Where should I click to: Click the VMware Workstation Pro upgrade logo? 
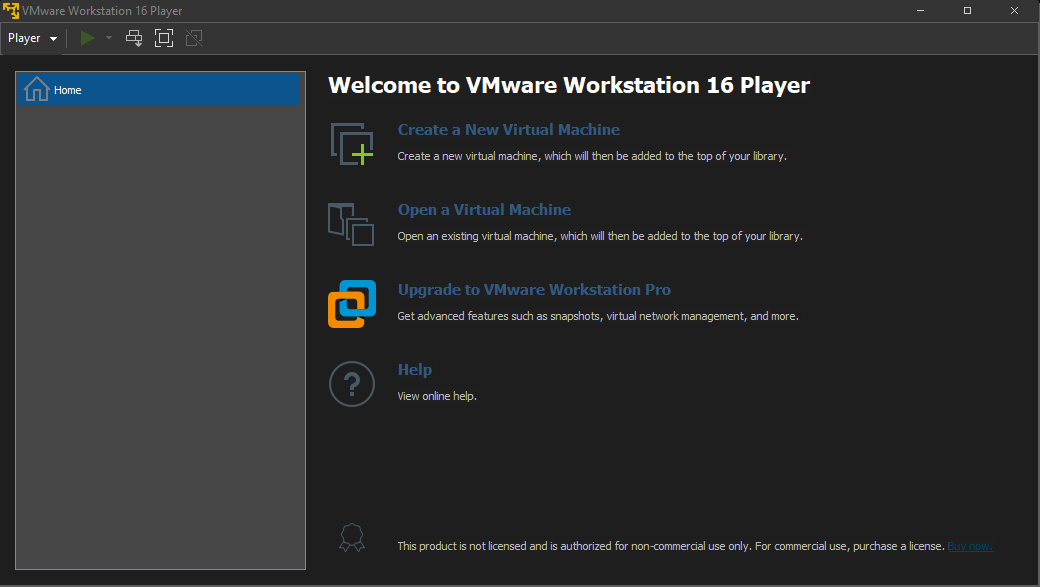click(x=351, y=303)
